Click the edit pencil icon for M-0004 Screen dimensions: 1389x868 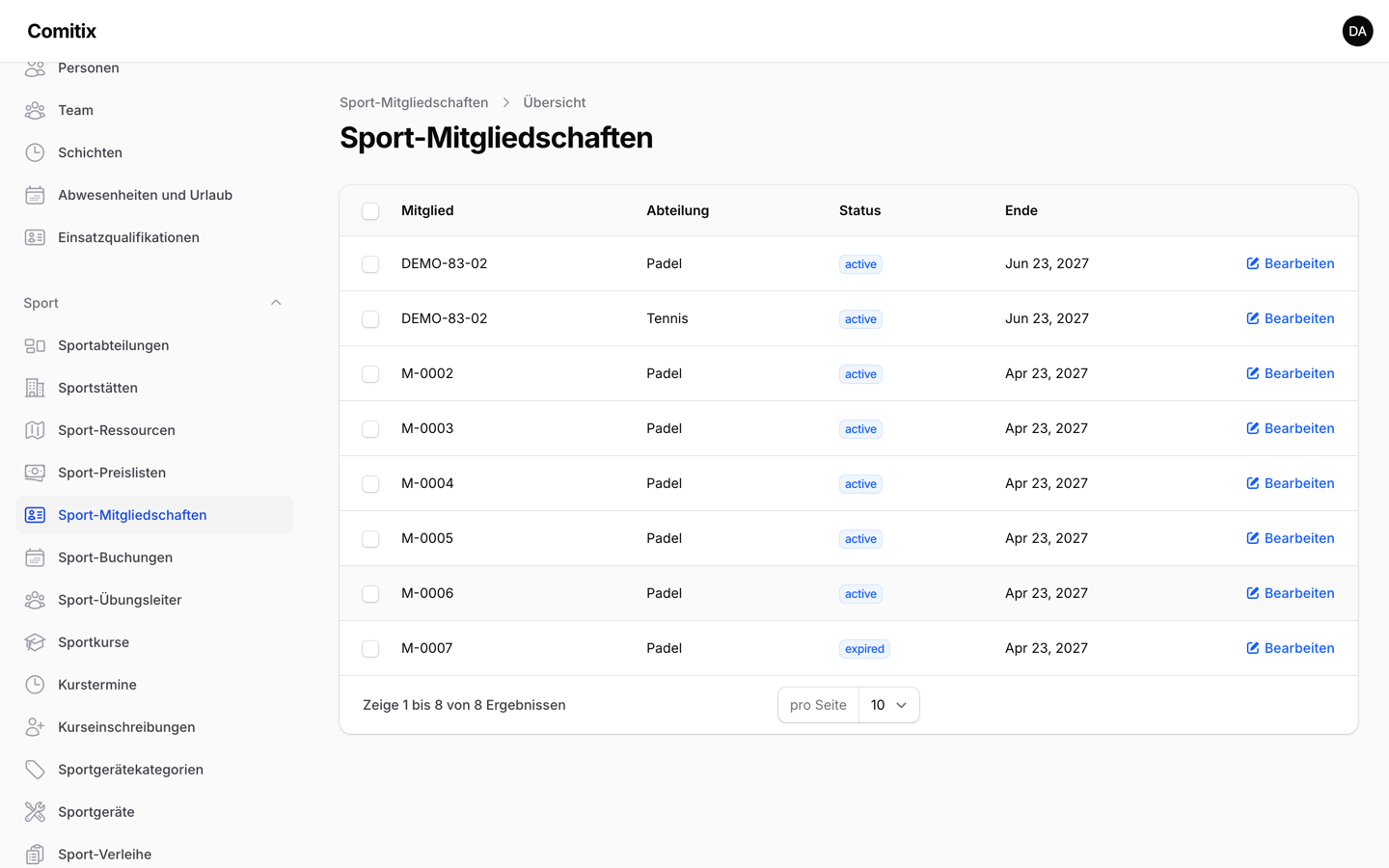click(1253, 483)
